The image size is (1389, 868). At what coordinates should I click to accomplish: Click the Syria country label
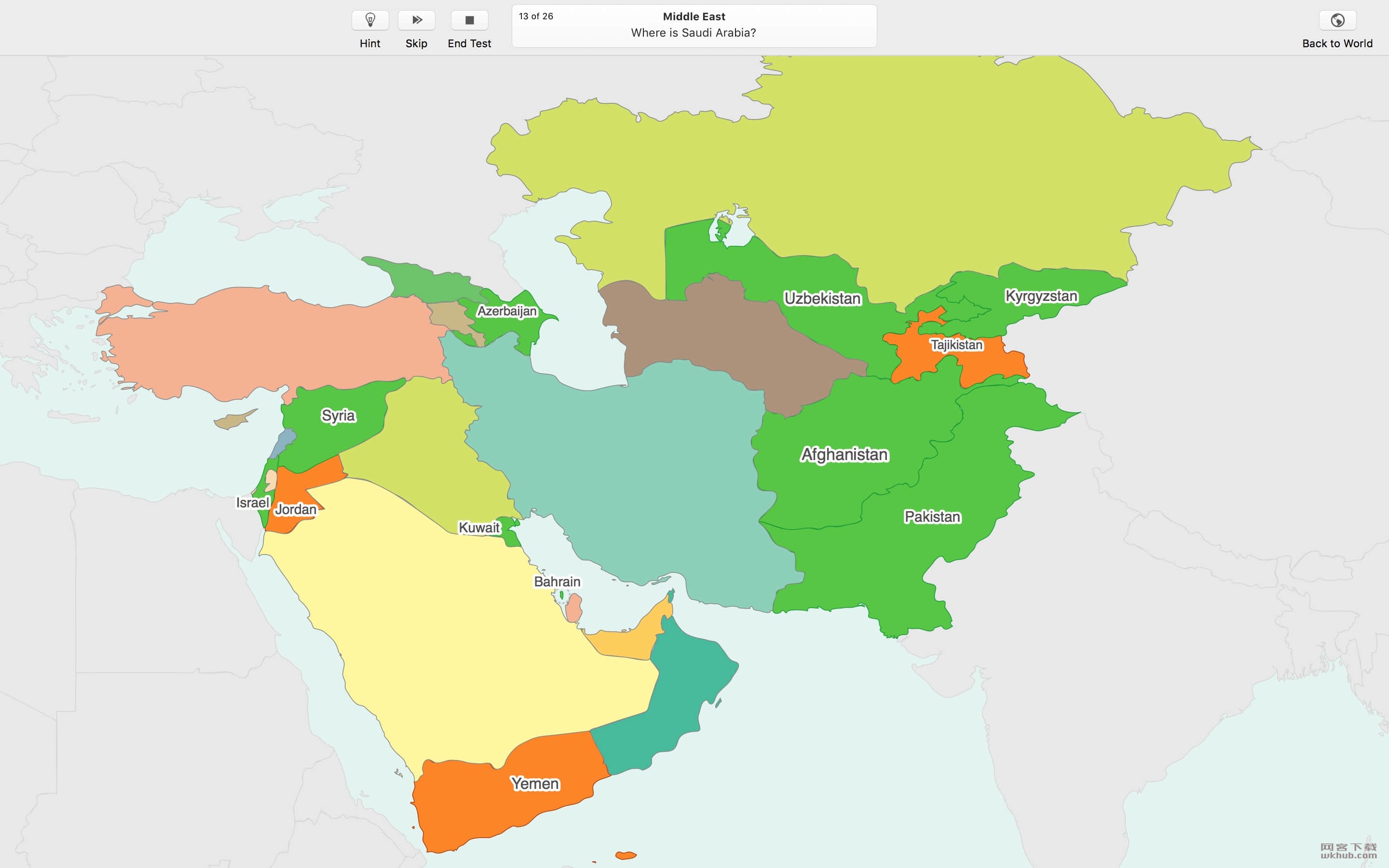coord(338,416)
